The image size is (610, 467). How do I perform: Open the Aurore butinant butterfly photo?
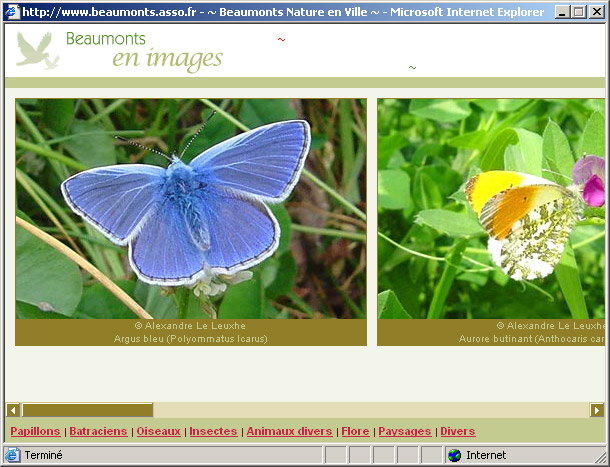tap(492, 208)
